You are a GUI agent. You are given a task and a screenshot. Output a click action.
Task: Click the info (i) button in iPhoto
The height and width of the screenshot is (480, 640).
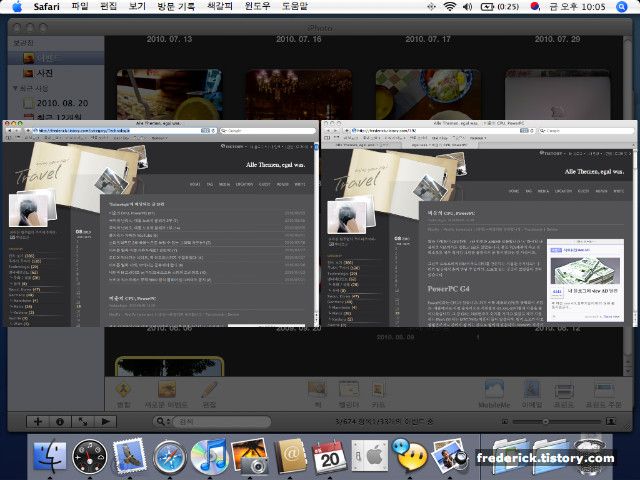[x=60, y=421]
